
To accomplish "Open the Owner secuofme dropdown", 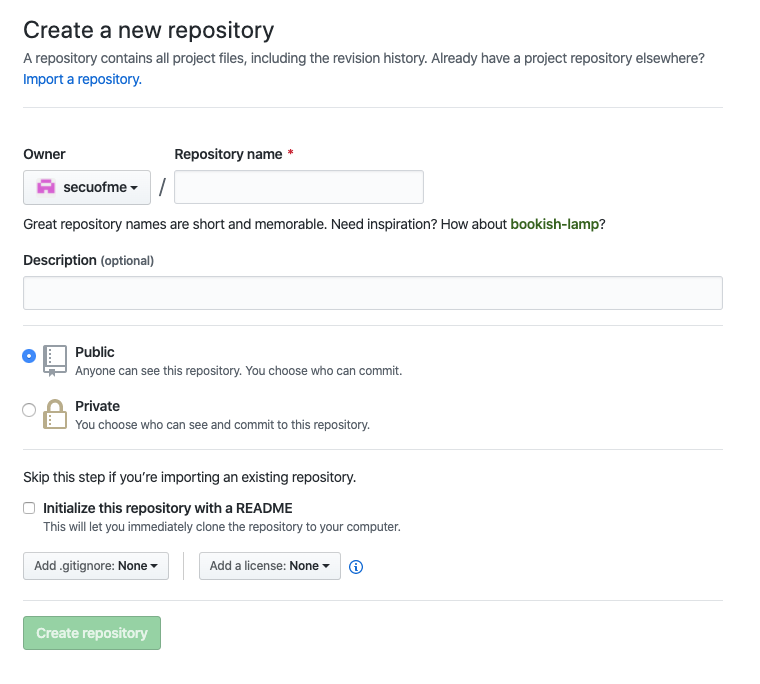I will pyautogui.click(x=87, y=187).
